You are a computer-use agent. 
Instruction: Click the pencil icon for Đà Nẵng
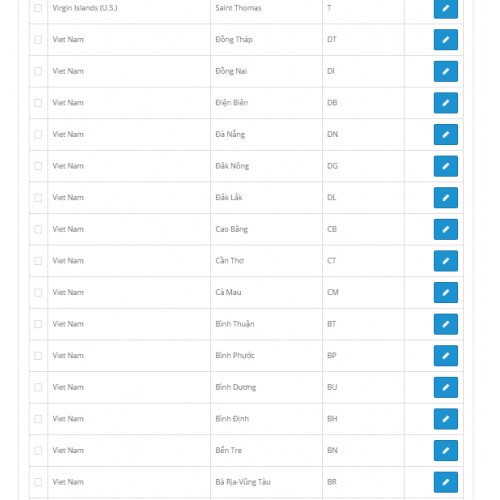click(x=446, y=135)
